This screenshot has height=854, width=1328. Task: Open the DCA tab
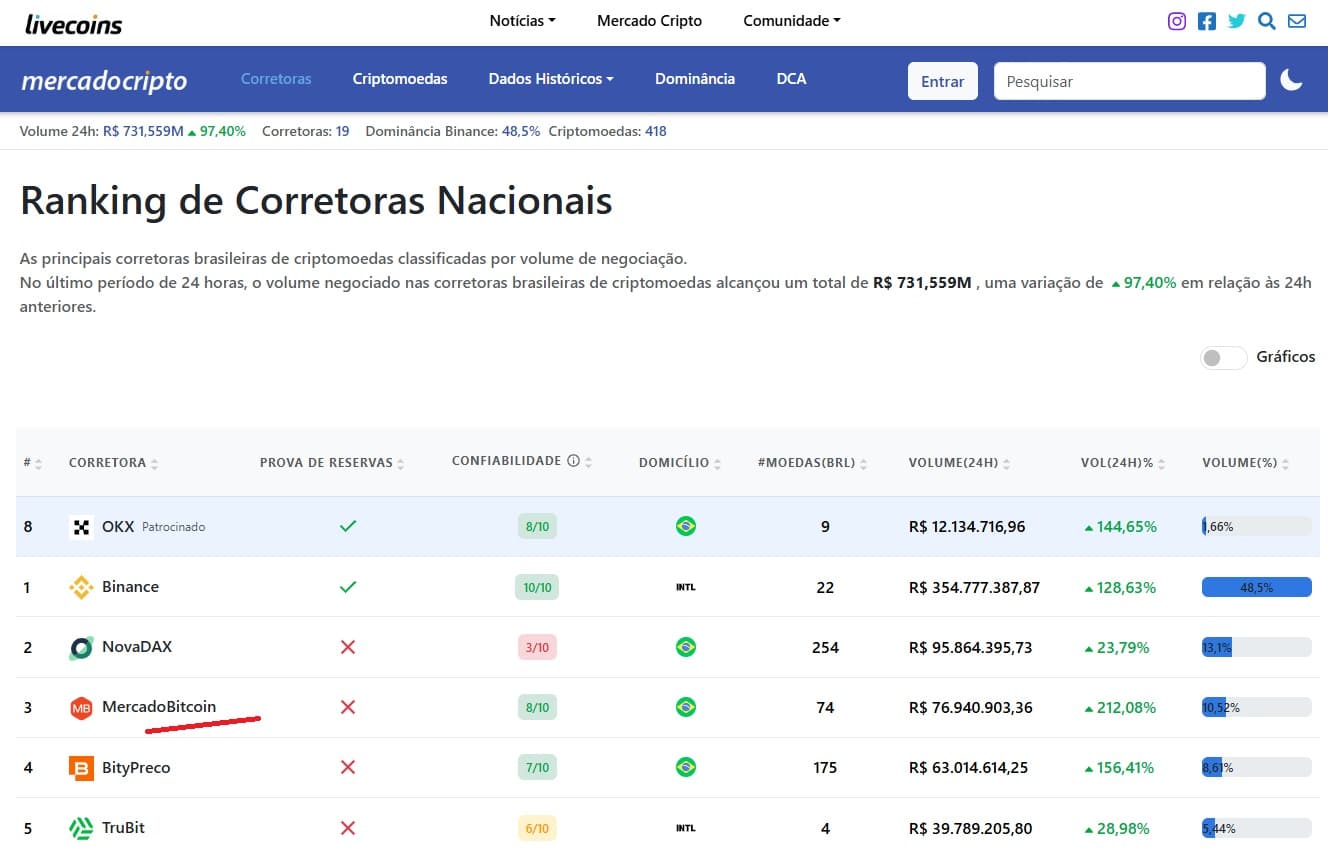[791, 78]
